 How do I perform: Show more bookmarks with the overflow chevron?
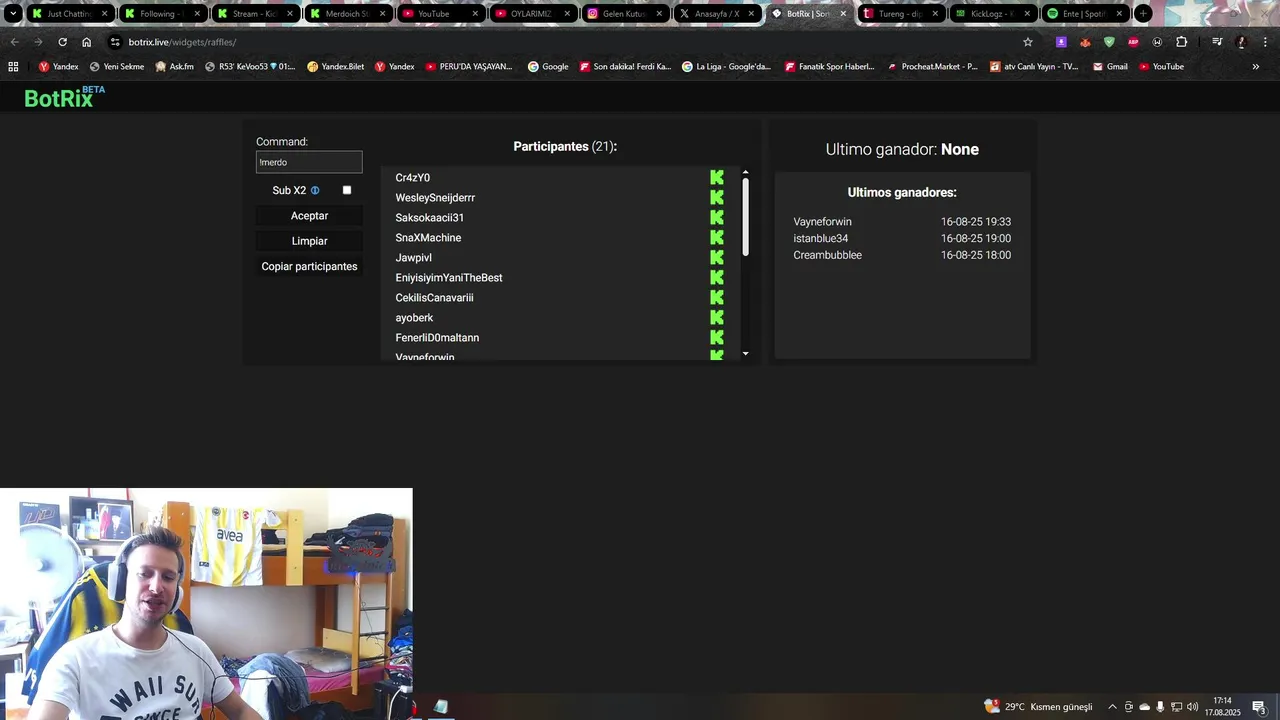(1256, 66)
